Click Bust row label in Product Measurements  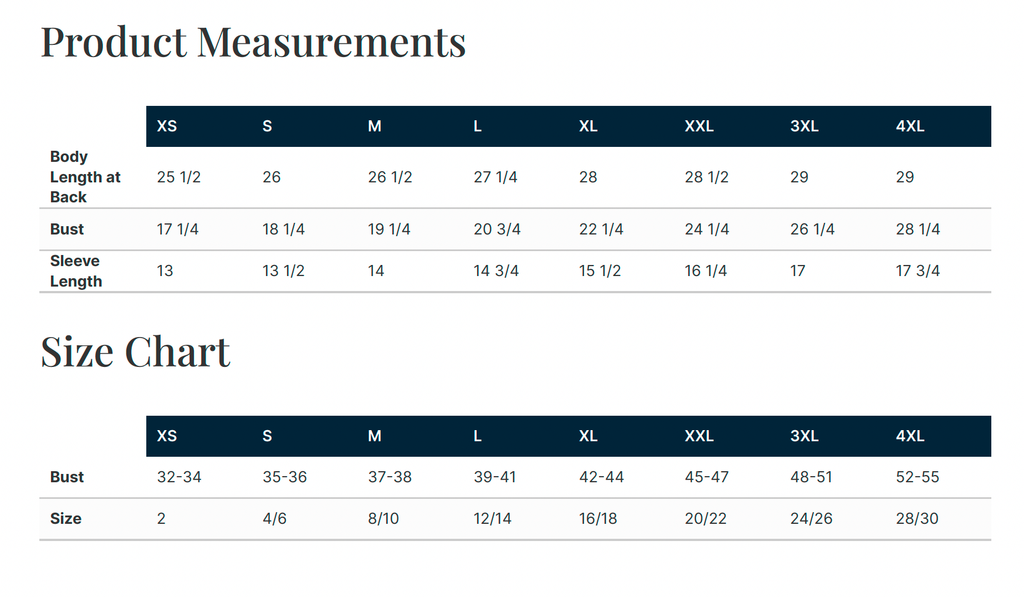point(67,229)
